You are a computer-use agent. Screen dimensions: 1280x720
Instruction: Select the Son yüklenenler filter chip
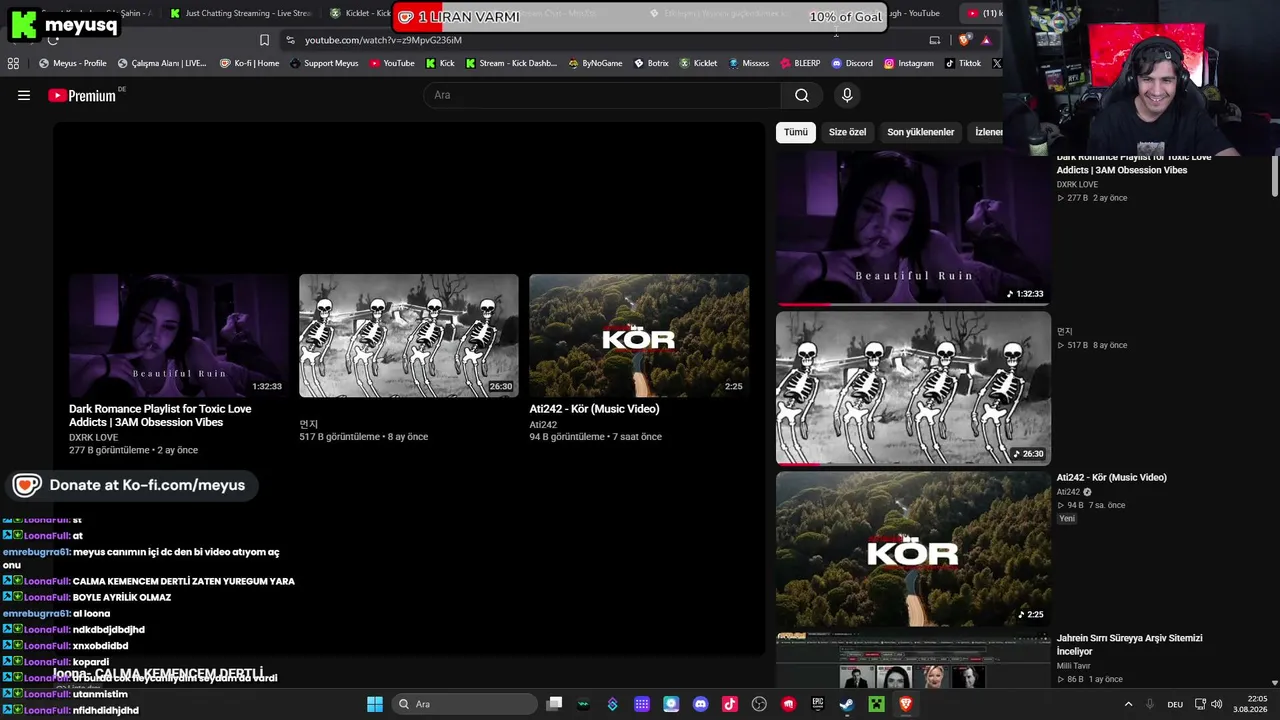(x=921, y=132)
